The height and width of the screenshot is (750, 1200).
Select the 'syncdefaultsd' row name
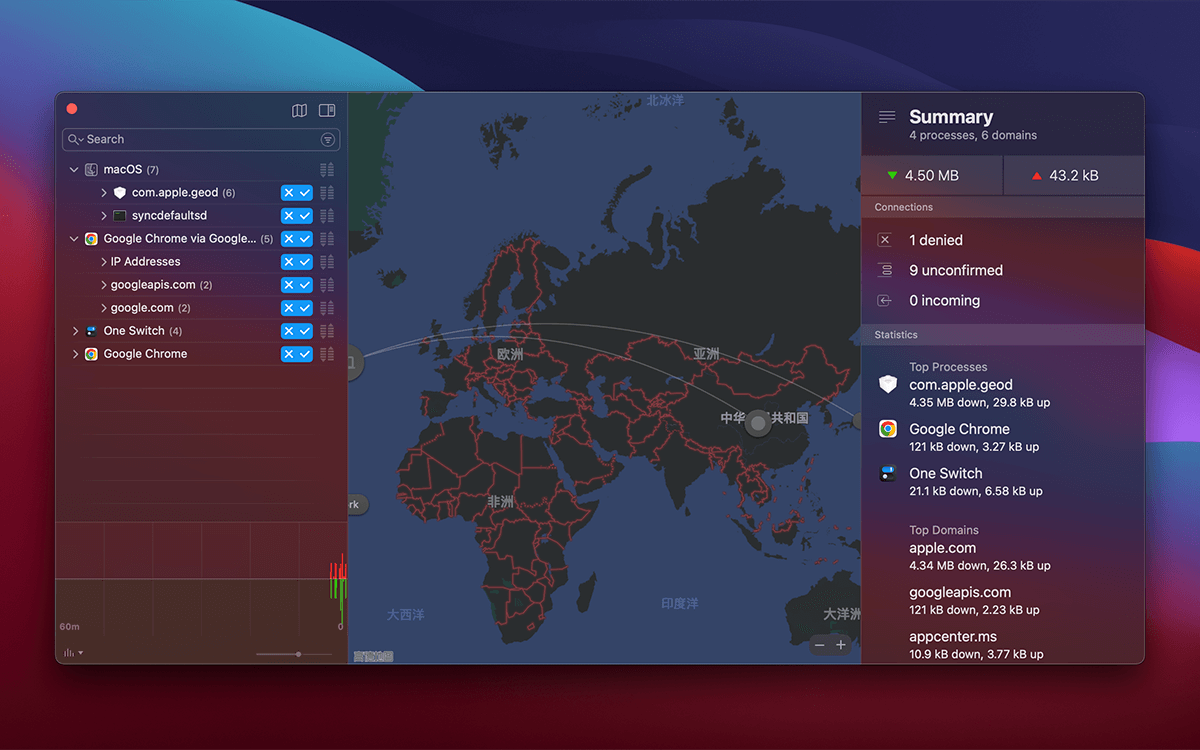(169, 216)
